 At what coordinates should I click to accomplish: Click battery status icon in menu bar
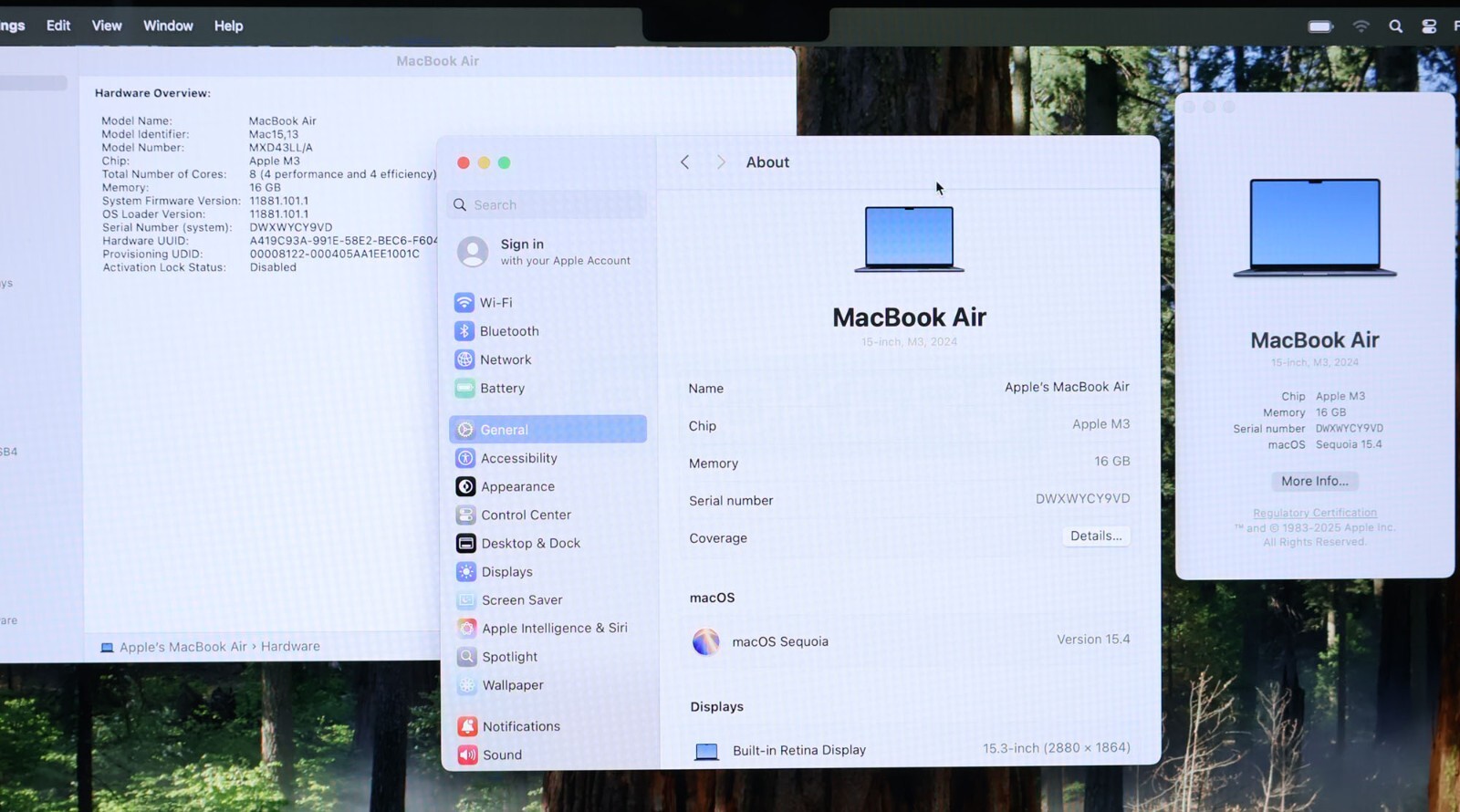pyautogui.click(x=1320, y=26)
